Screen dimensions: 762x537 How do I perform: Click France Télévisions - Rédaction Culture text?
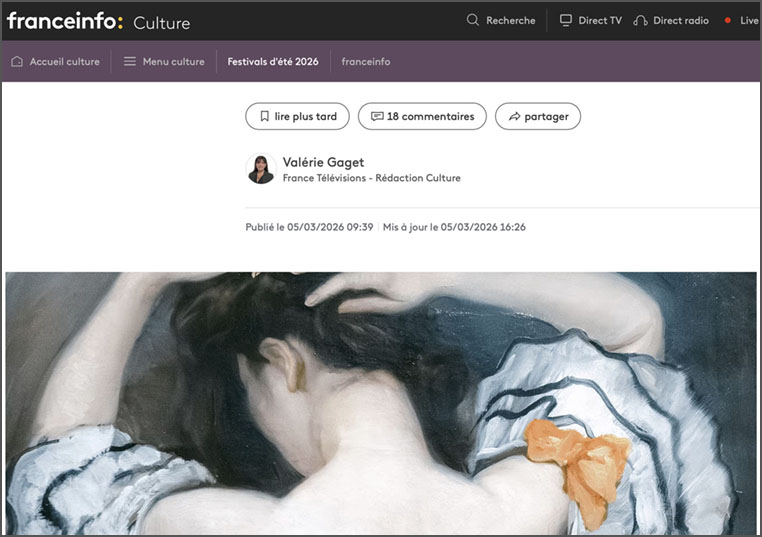[372, 178]
